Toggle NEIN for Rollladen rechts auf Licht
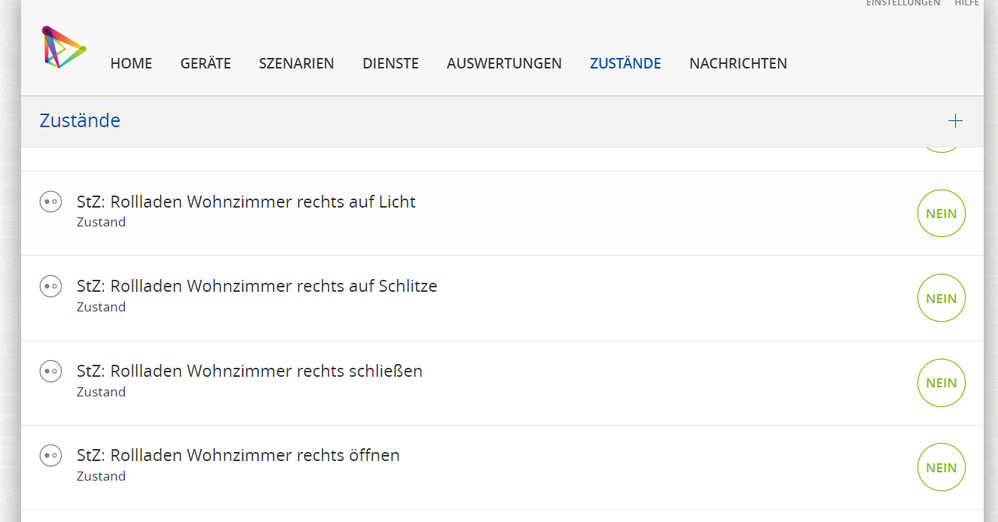 941,213
